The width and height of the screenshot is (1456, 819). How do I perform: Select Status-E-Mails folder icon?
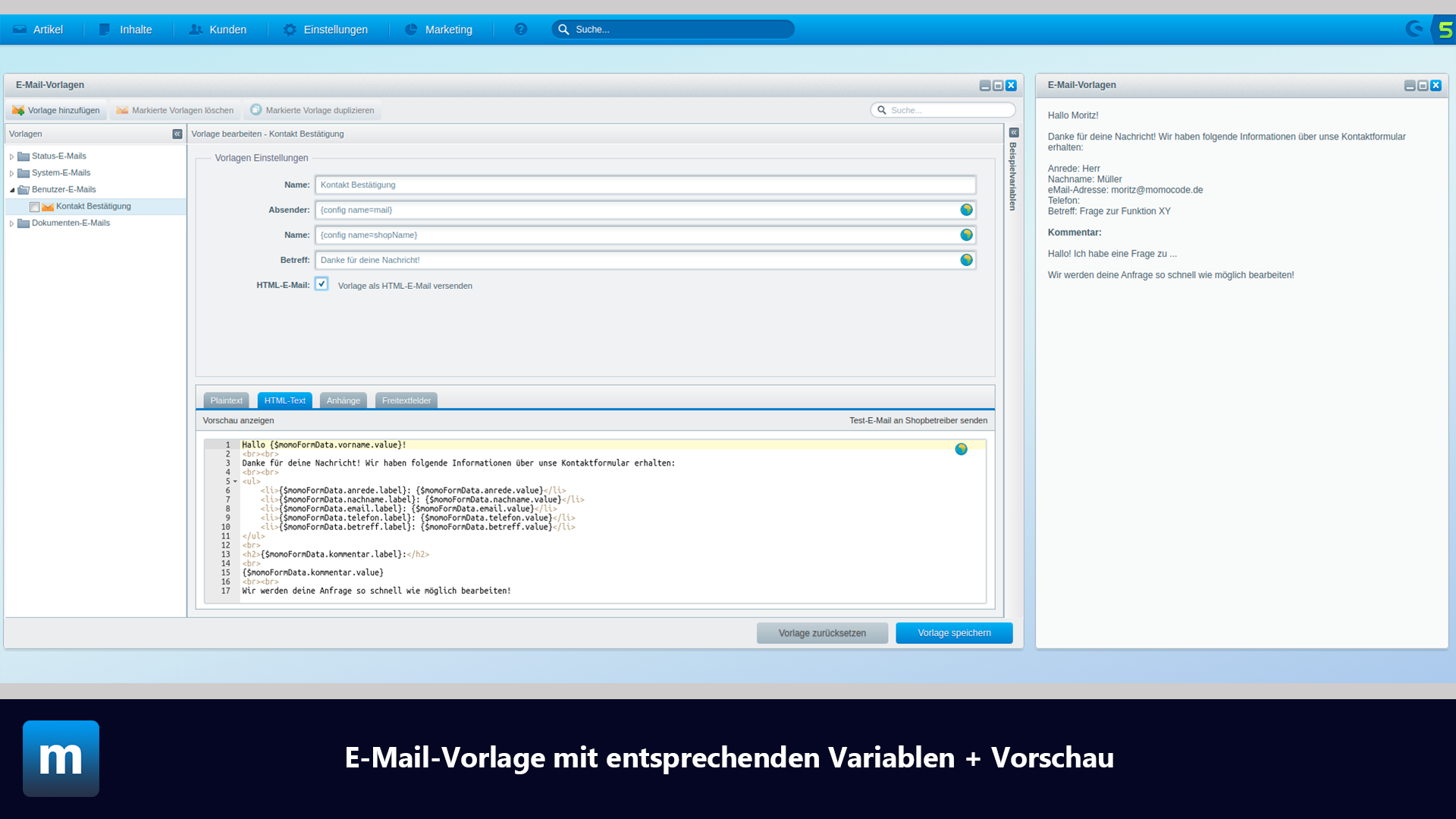pyautogui.click(x=24, y=156)
